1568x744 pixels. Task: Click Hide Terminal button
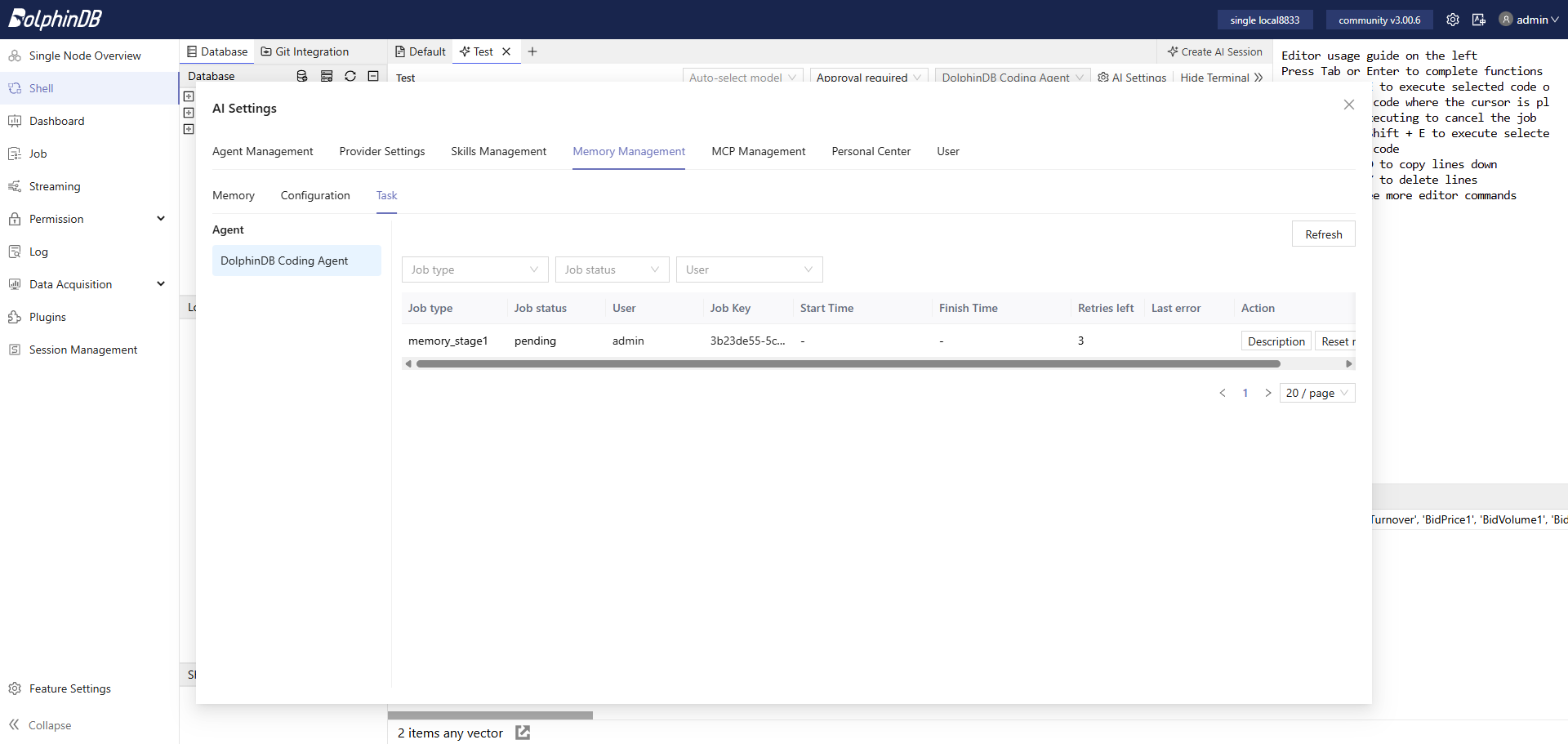1221,77
